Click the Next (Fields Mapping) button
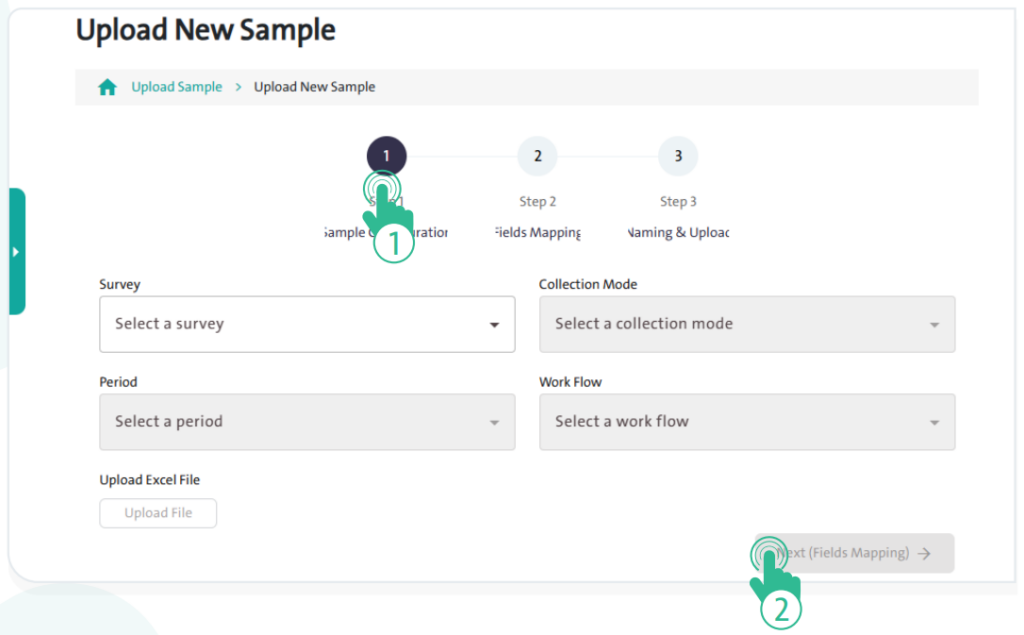The width and height of the screenshot is (1024, 635). (855, 553)
